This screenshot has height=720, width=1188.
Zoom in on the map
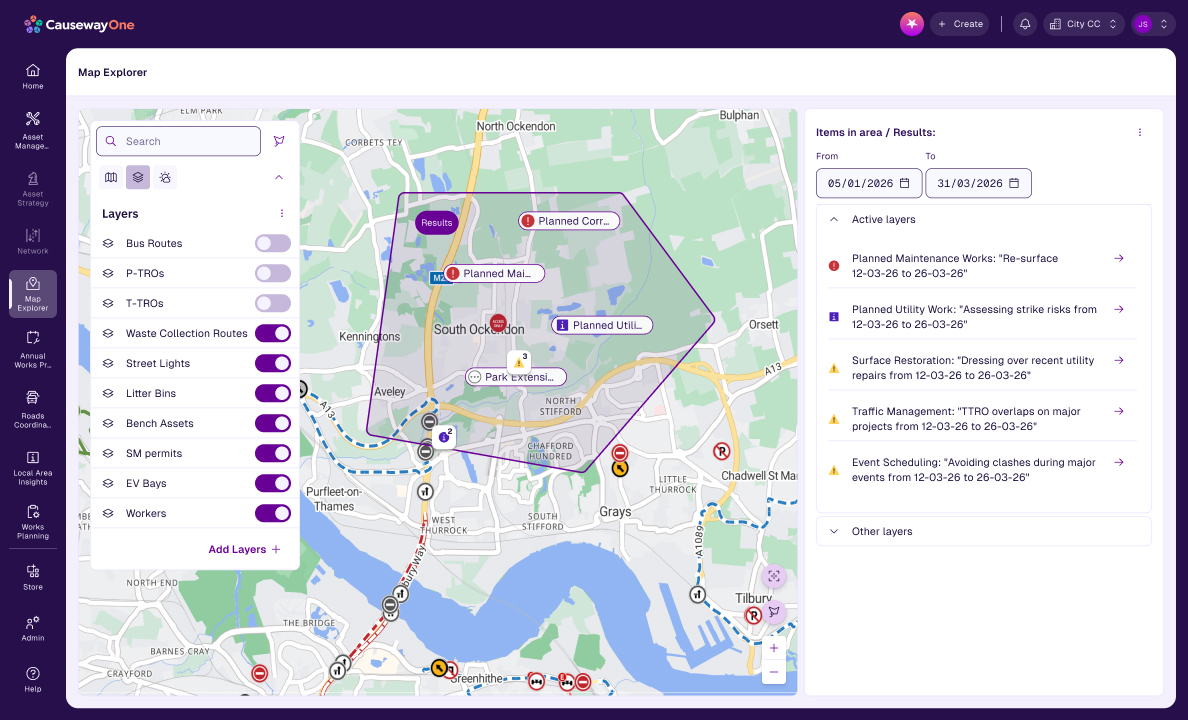coord(773,648)
